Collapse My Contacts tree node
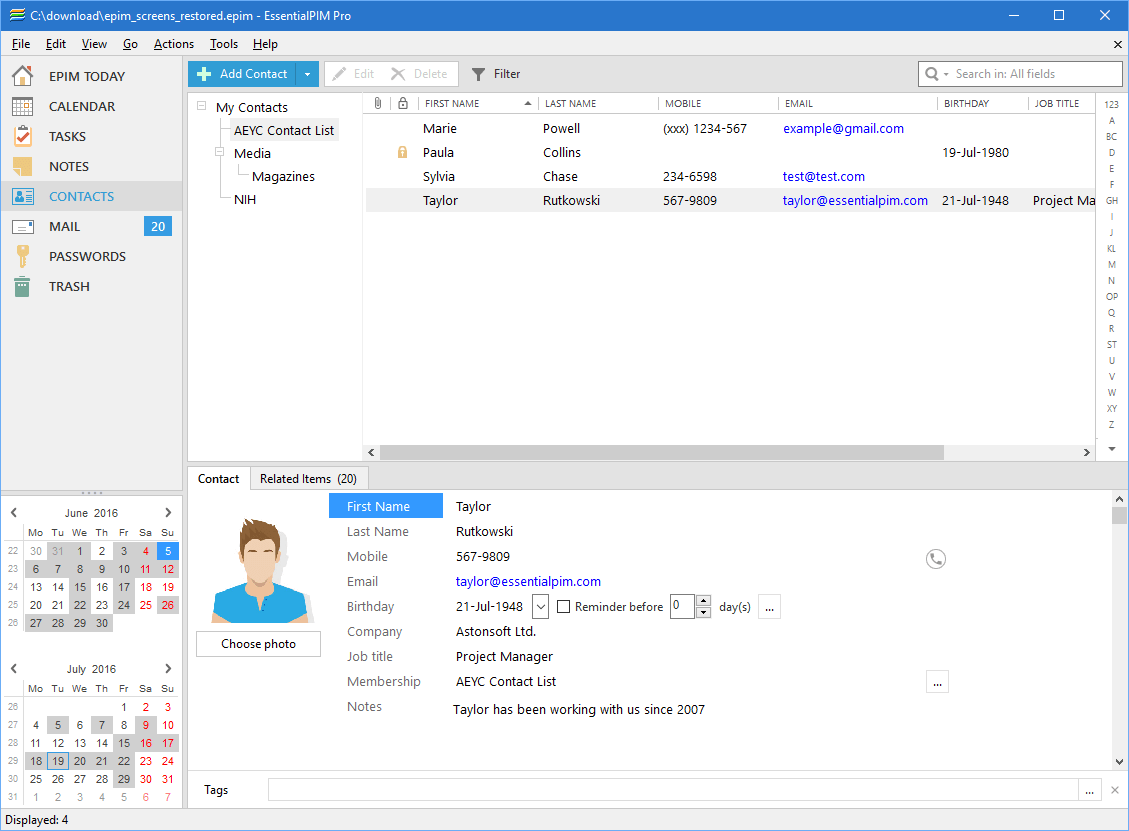 [202, 106]
